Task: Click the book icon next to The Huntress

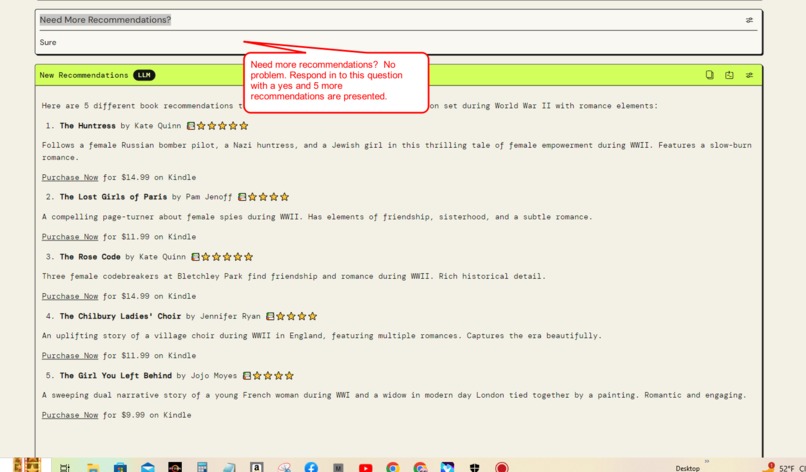Action: 191,125
